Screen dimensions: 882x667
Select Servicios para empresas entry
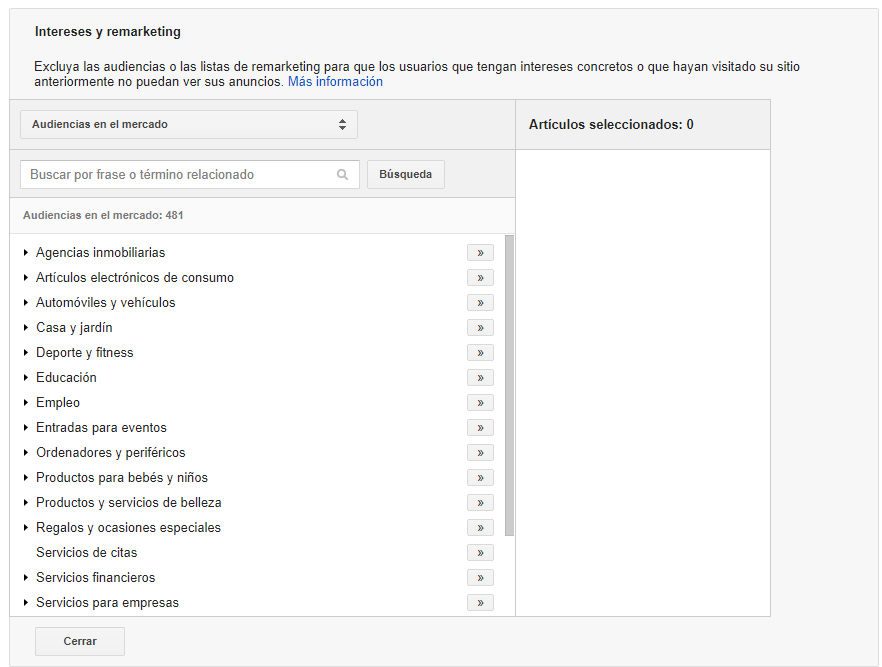point(107,603)
